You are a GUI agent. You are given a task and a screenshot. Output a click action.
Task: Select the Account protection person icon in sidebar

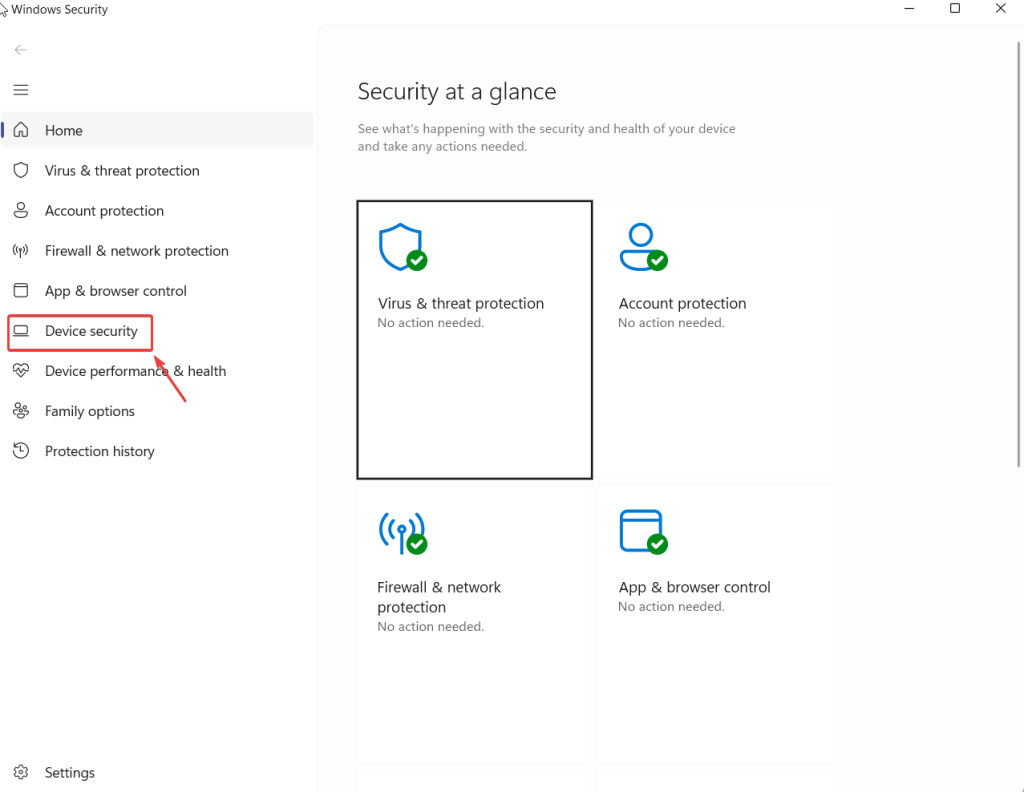point(21,210)
